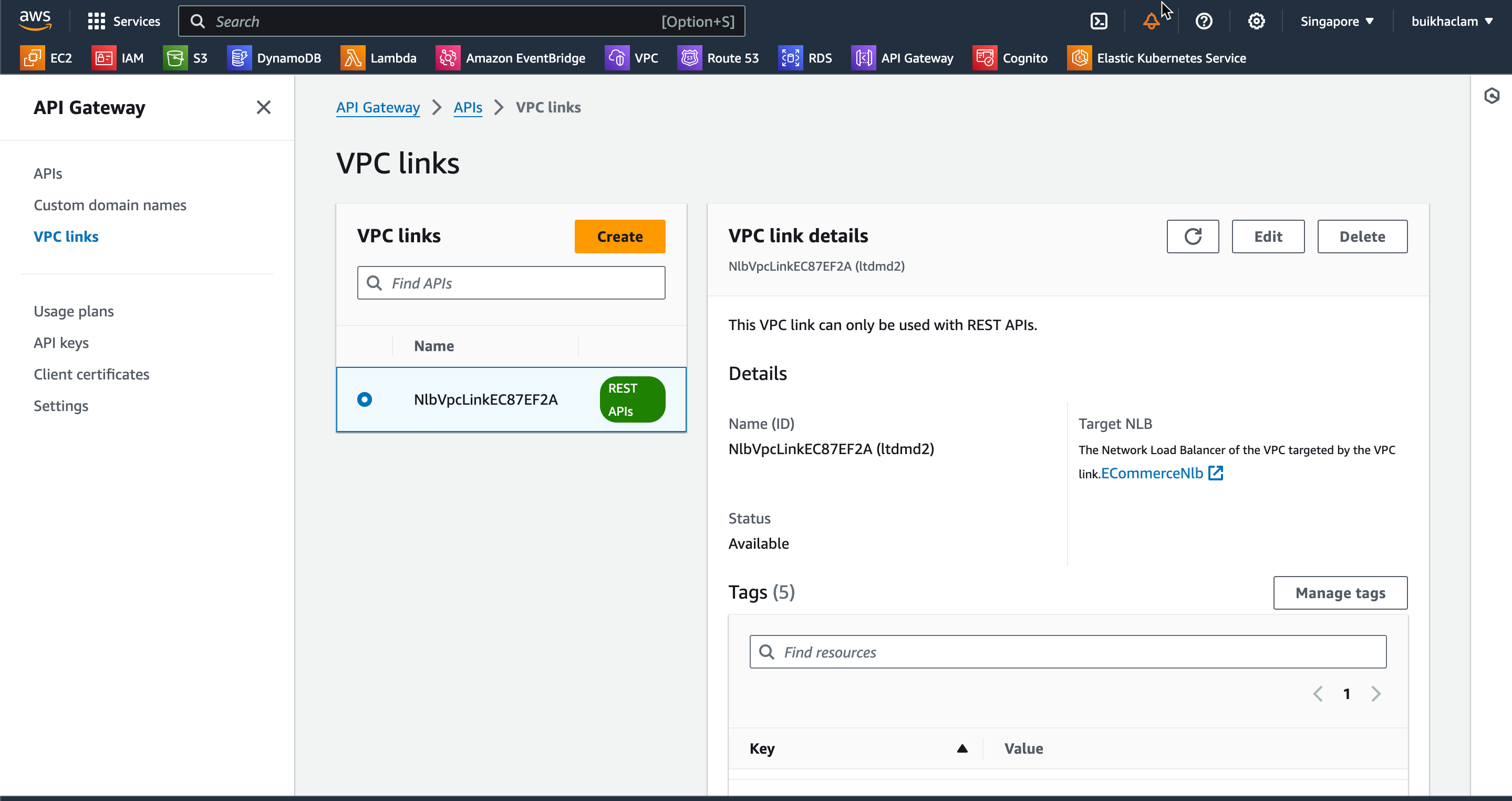The height and width of the screenshot is (801, 1512).
Task: Follow the APIs breadcrumb link
Action: (x=468, y=107)
